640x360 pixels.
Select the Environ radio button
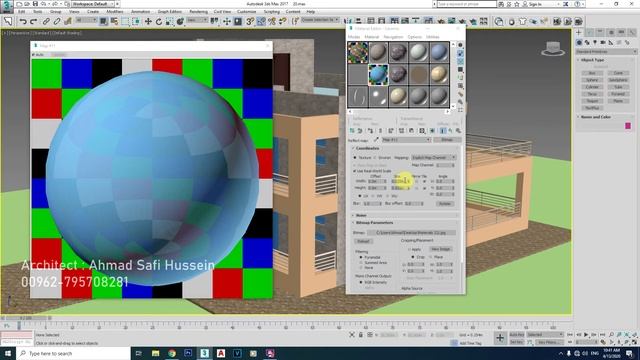coord(375,158)
